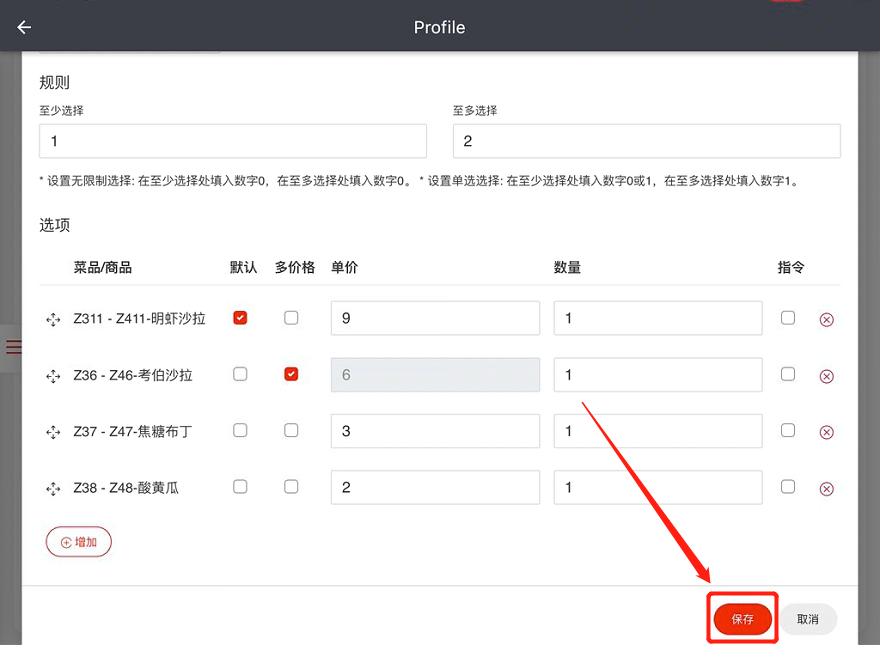Focus the 至多选择 maximum field
The width and height of the screenshot is (880, 645).
[x=647, y=141]
